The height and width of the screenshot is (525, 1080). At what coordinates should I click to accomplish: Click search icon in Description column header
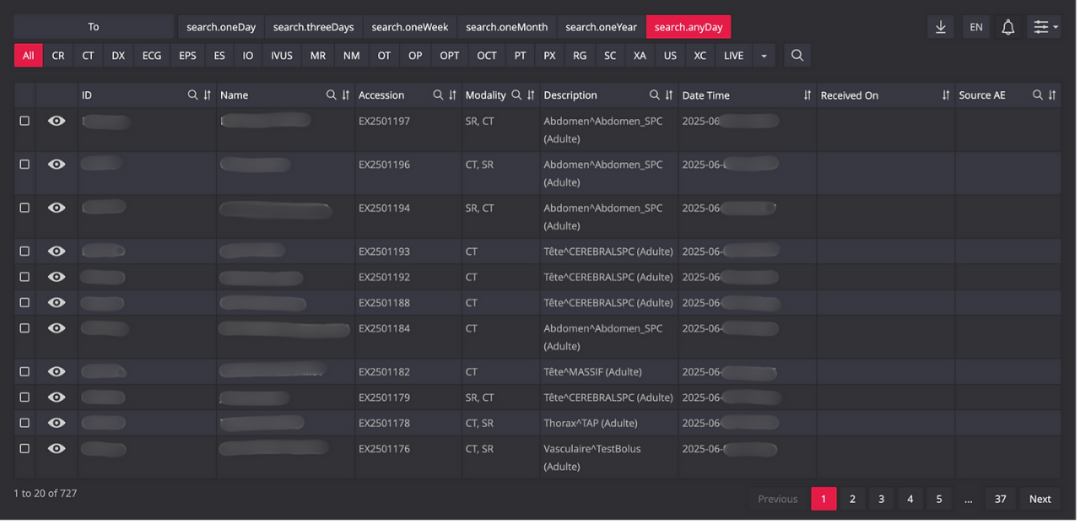(655, 95)
